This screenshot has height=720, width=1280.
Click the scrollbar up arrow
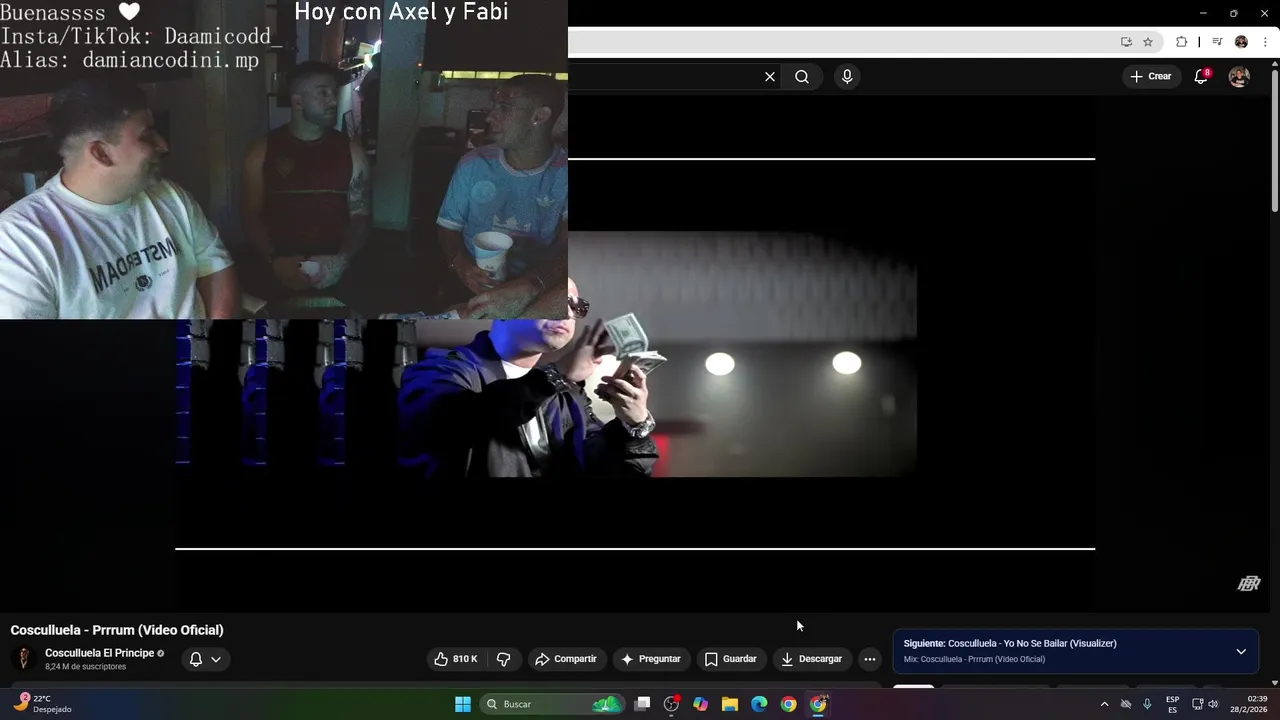click(x=1275, y=65)
